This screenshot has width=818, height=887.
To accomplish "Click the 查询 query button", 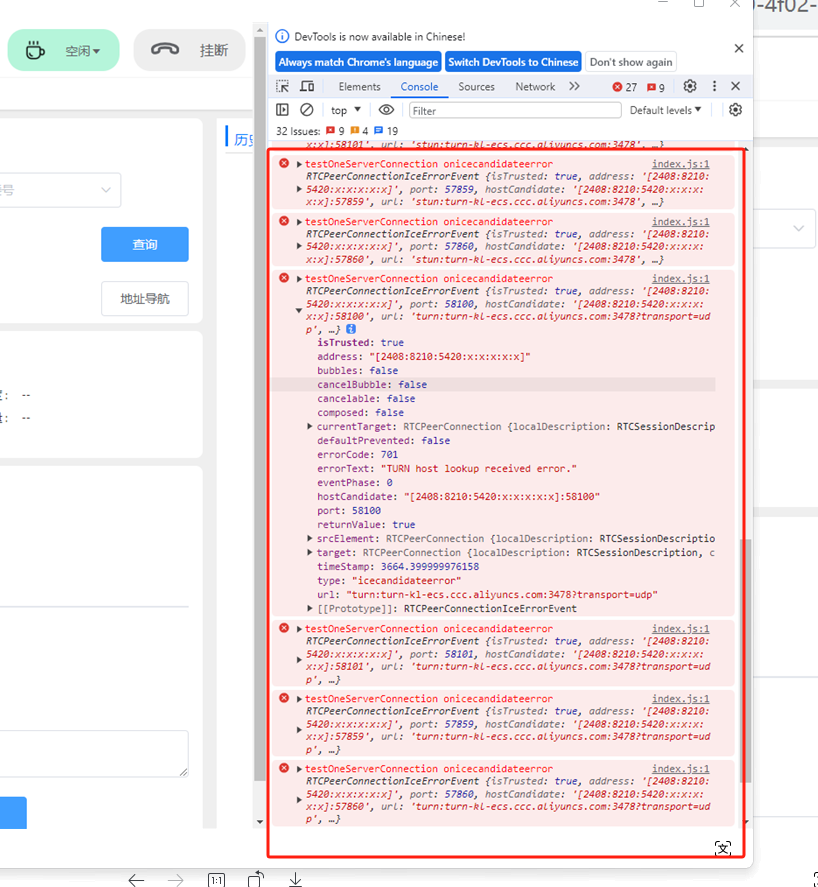I will 145,244.
